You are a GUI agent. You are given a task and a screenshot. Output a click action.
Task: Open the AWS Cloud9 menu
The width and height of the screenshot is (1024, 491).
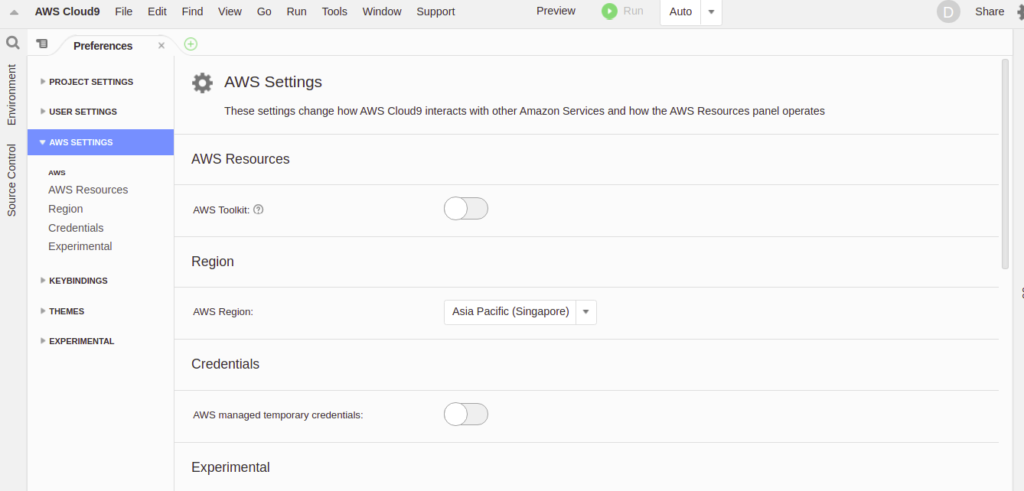click(x=67, y=11)
